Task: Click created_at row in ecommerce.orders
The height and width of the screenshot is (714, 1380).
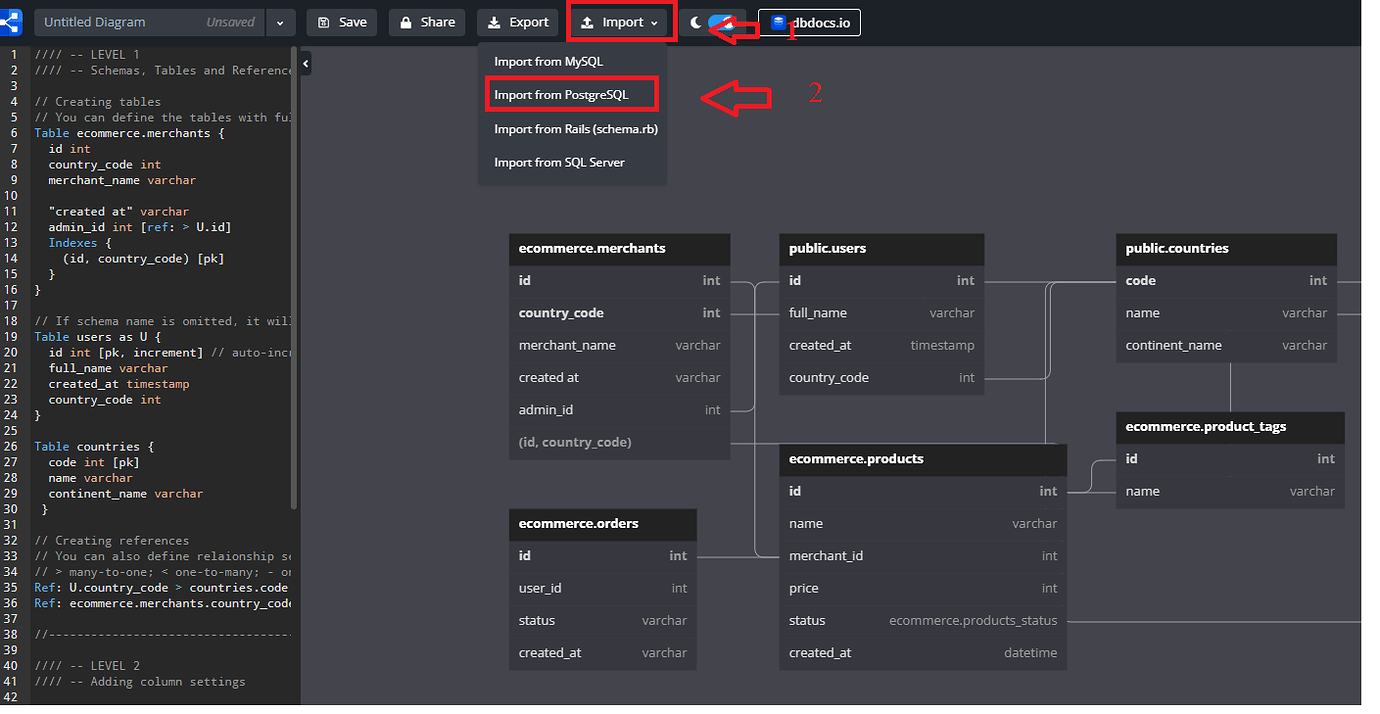Action: point(603,653)
